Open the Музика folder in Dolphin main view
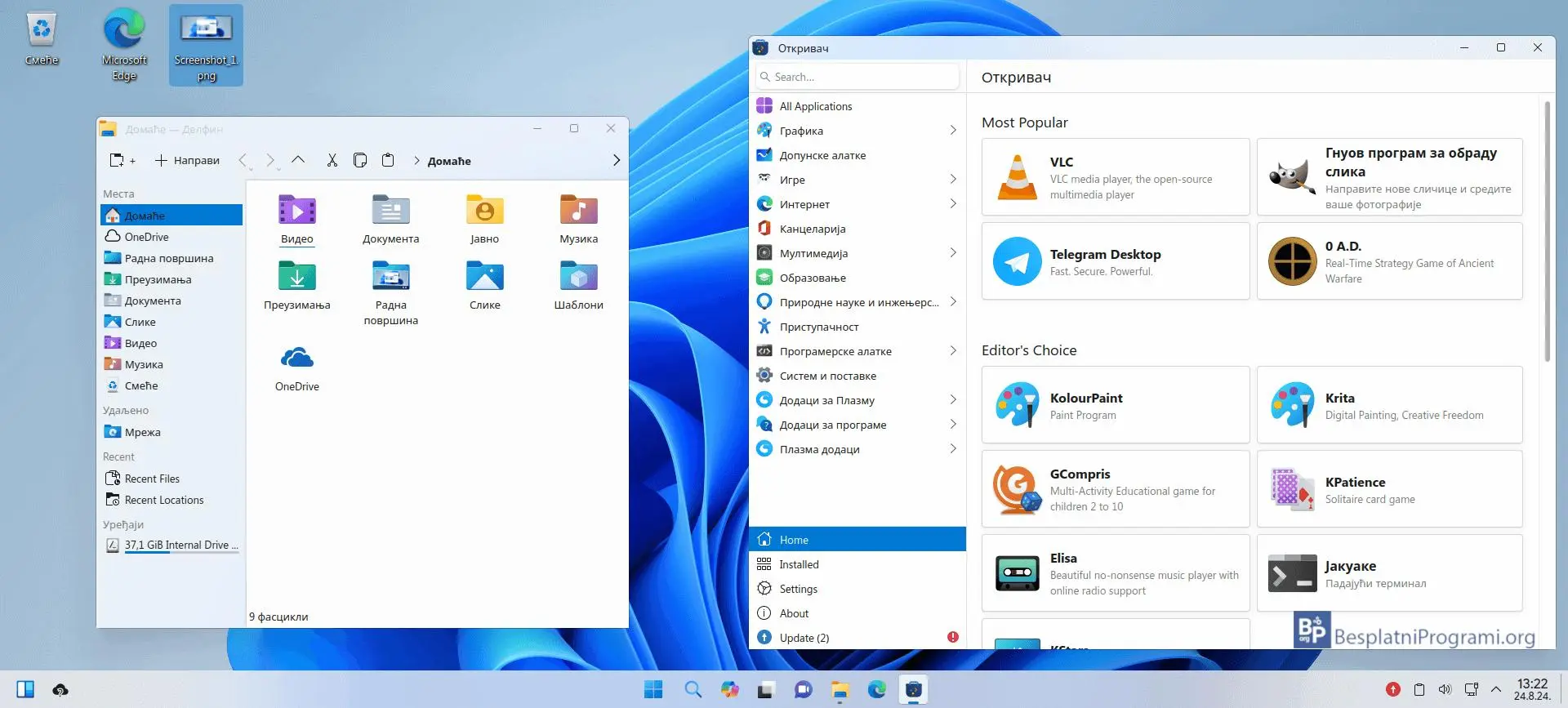 point(579,211)
